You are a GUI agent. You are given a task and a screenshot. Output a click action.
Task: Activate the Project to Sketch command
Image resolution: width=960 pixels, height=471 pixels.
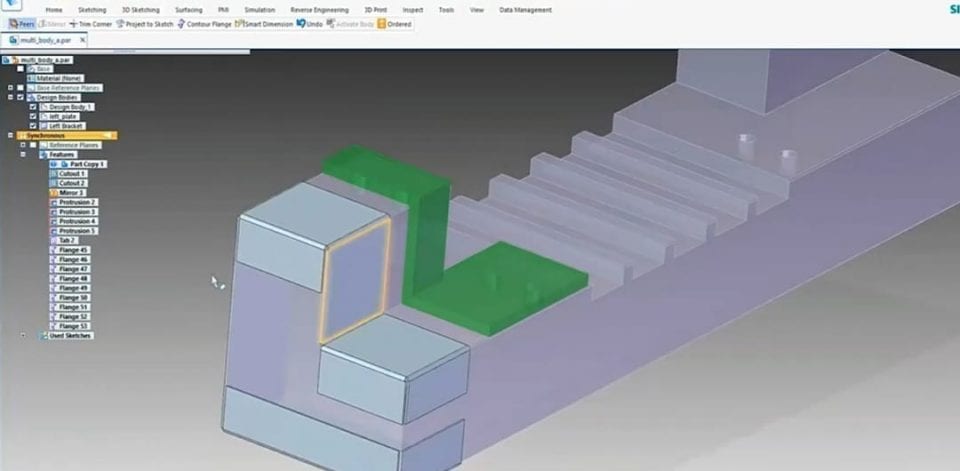click(x=145, y=24)
